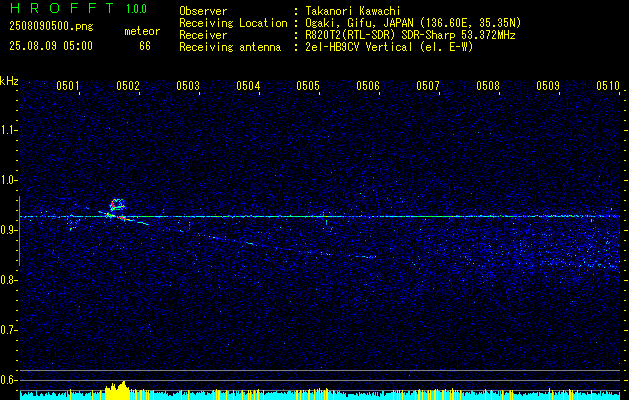Click the 0503 time marker
The image size is (629, 400).
(x=188, y=85)
